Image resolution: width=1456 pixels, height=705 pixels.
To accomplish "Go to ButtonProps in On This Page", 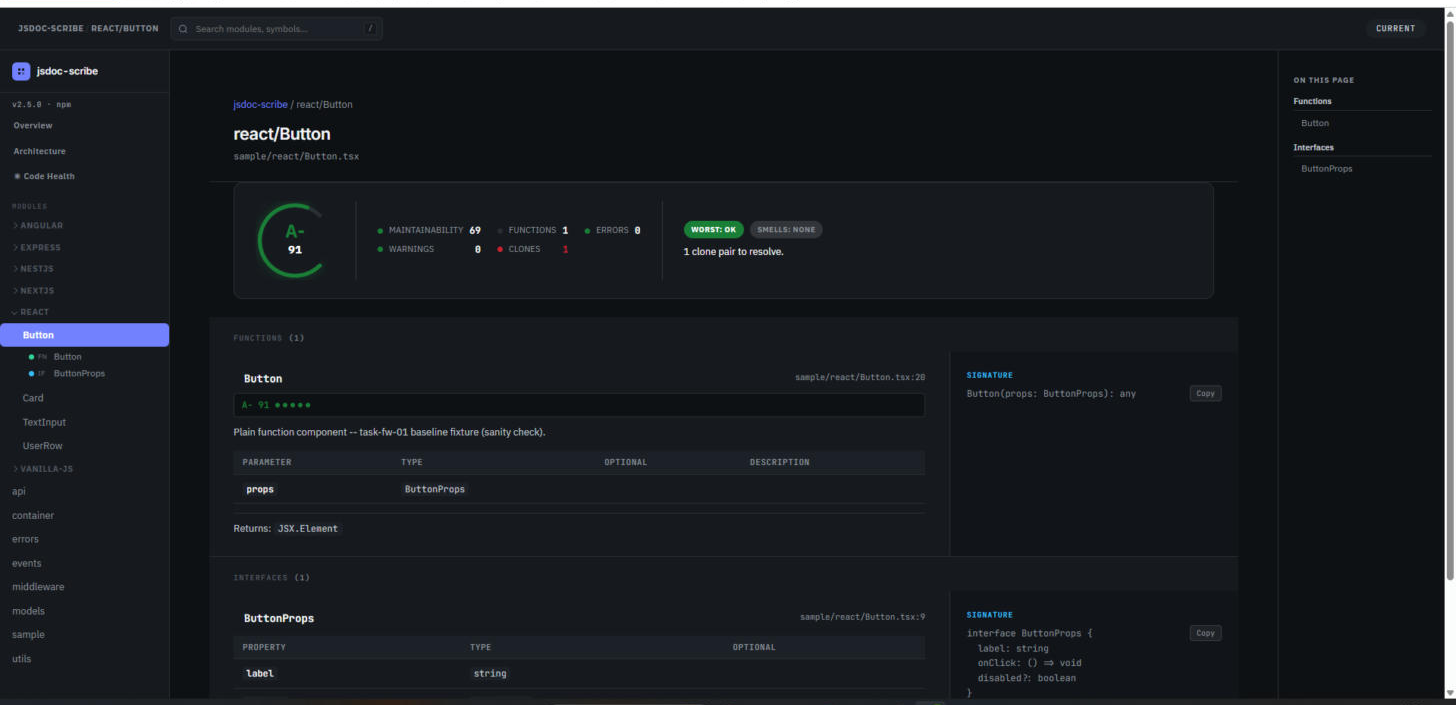I will pos(1326,169).
